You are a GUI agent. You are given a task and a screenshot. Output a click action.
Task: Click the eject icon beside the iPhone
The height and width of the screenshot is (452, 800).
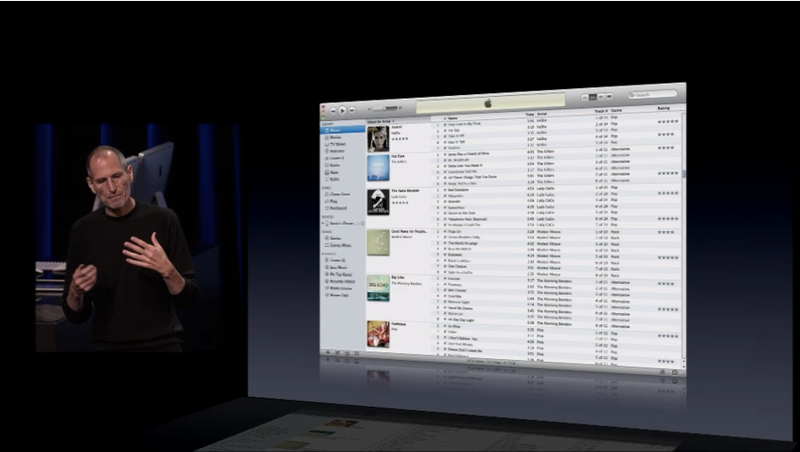(x=362, y=223)
